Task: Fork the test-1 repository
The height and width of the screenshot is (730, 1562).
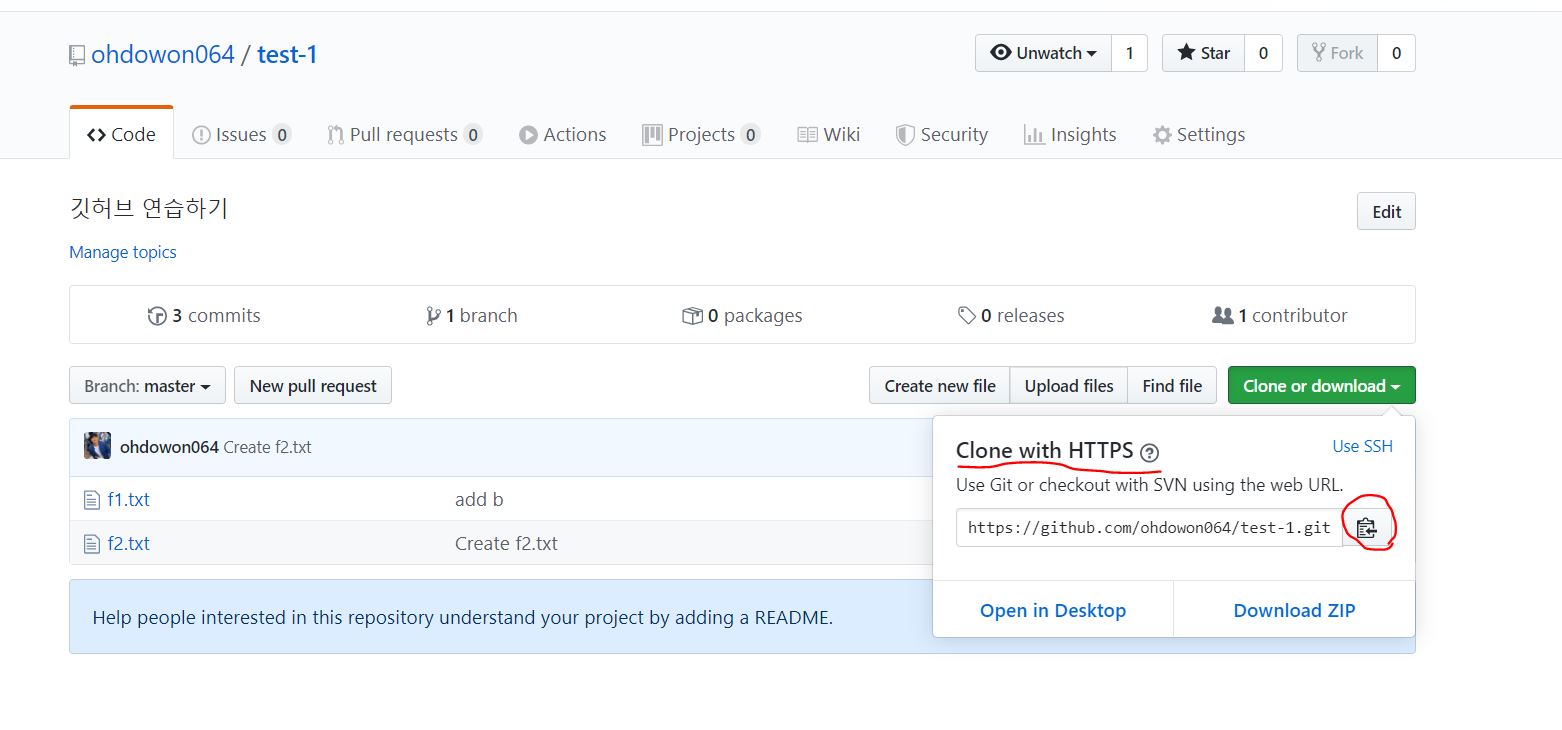Action: pos(1337,53)
